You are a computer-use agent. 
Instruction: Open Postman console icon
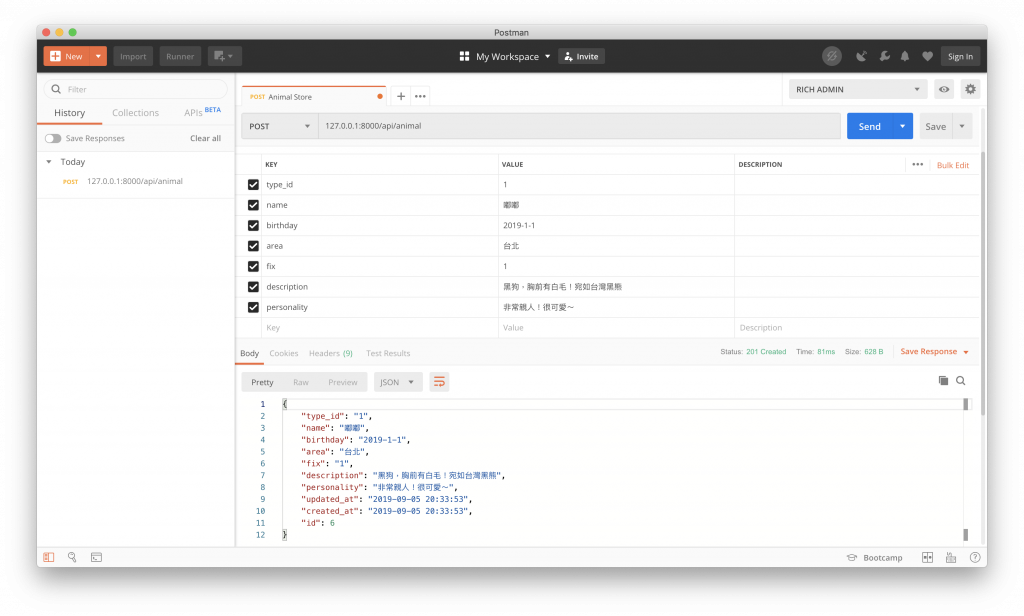pyautogui.click(x=96, y=557)
